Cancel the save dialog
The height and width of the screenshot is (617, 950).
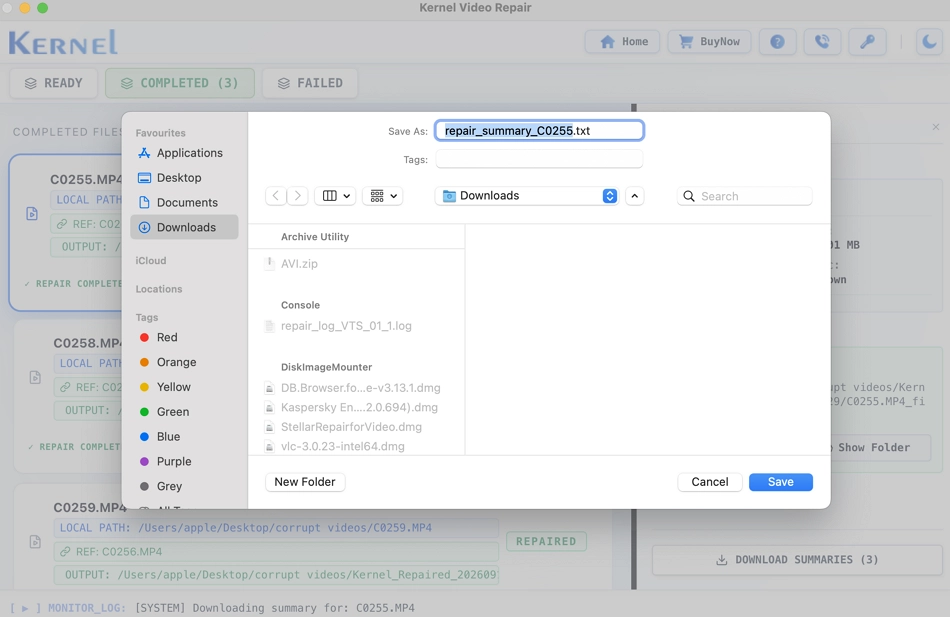click(710, 482)
